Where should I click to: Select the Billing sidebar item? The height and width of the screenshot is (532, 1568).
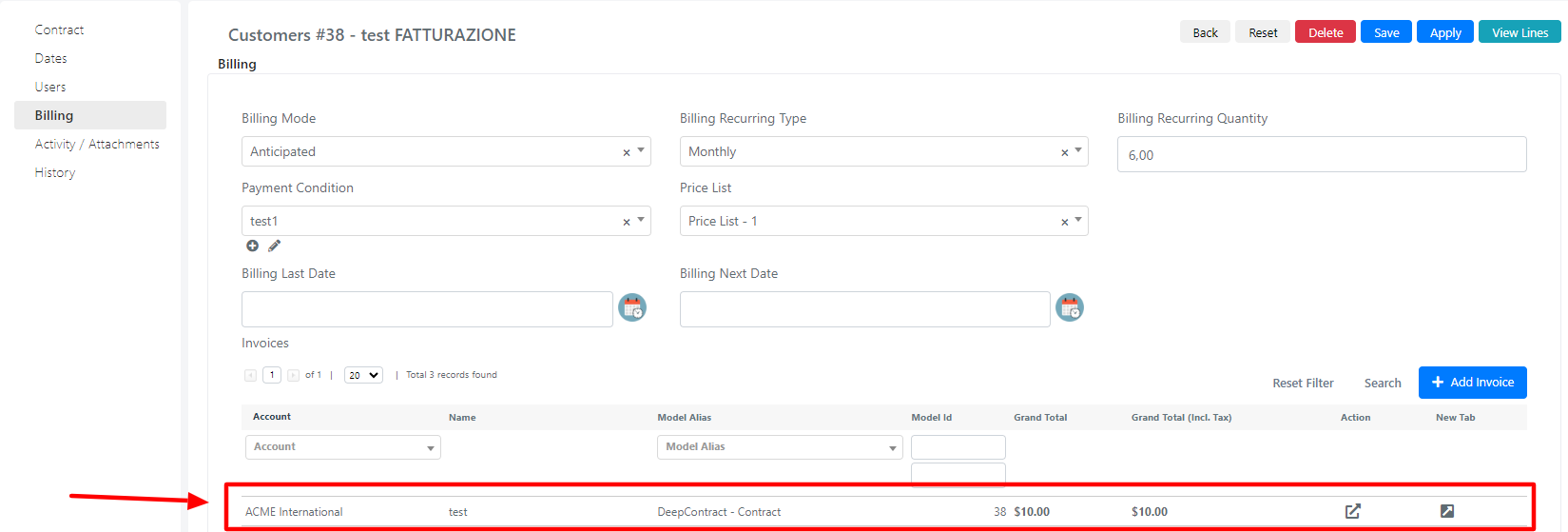coord(90,115)
